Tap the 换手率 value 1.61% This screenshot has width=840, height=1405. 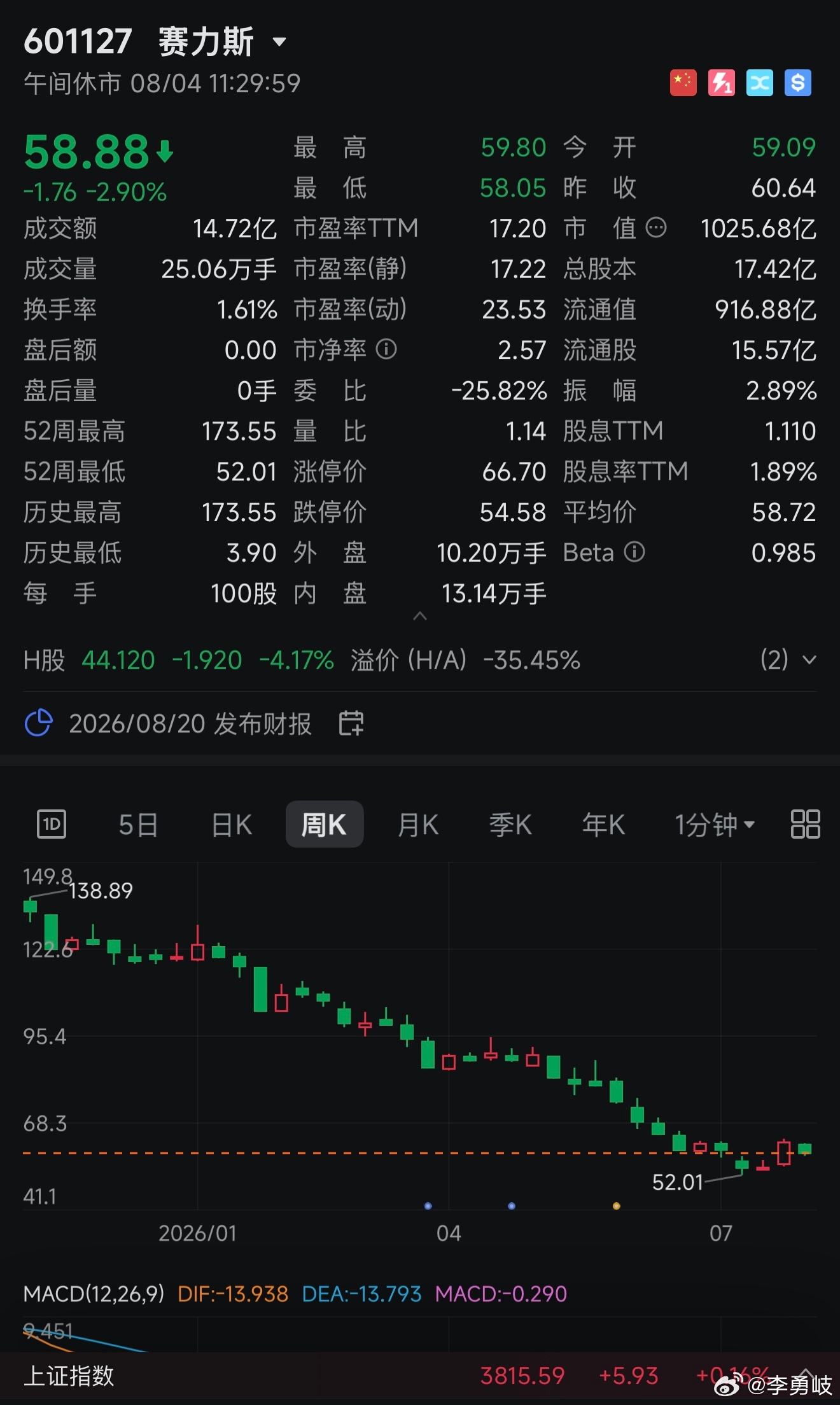247,310
